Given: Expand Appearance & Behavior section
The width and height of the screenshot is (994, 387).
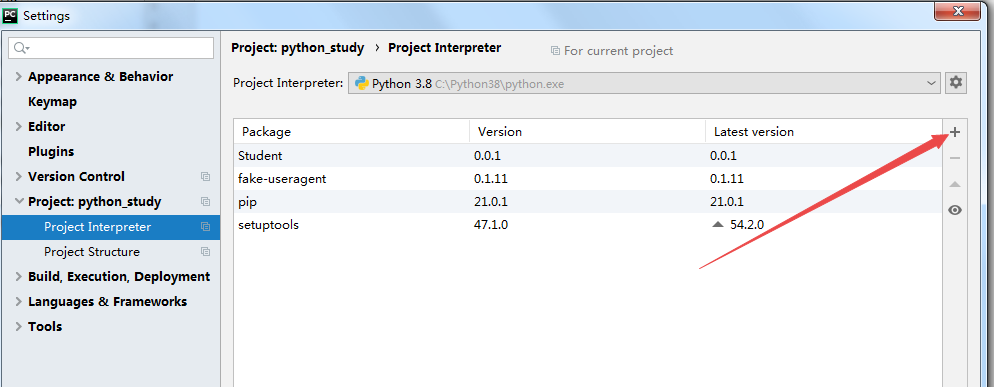Looking at the screenshot, I should pos(19,77).
